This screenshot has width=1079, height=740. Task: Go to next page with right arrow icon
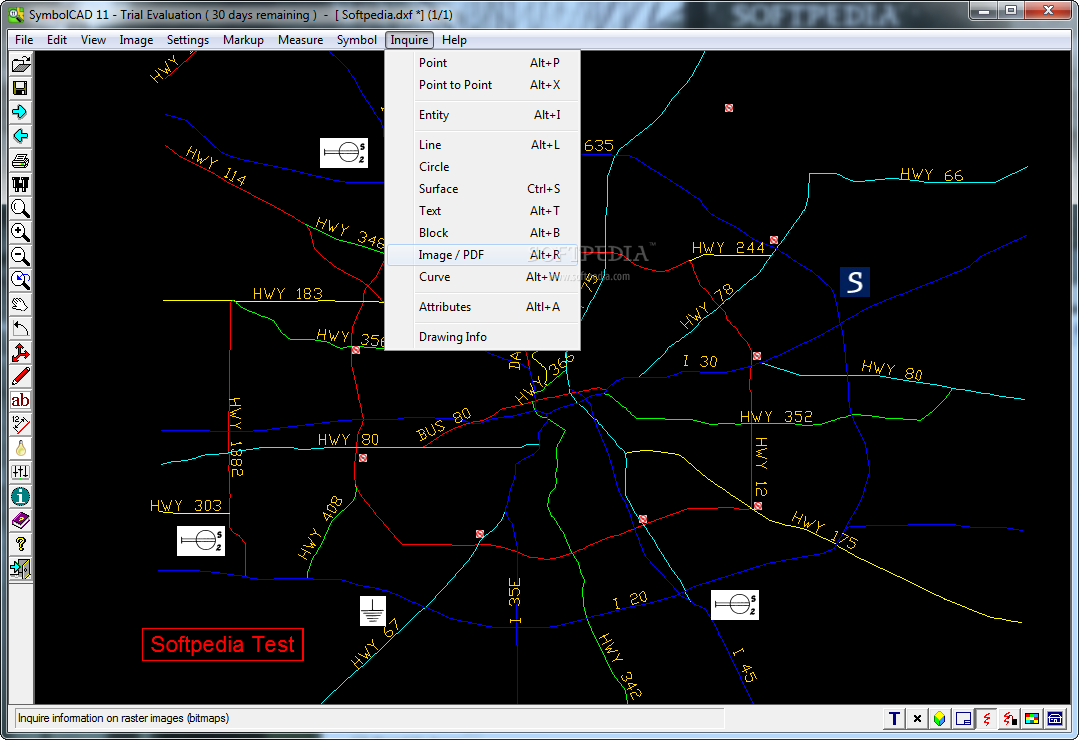point(21,112)
